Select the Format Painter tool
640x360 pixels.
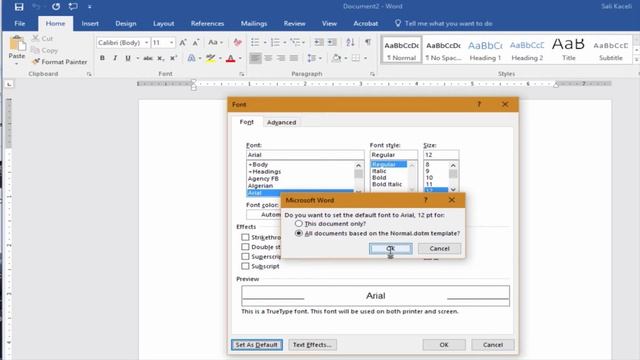[x=60, y=62]
